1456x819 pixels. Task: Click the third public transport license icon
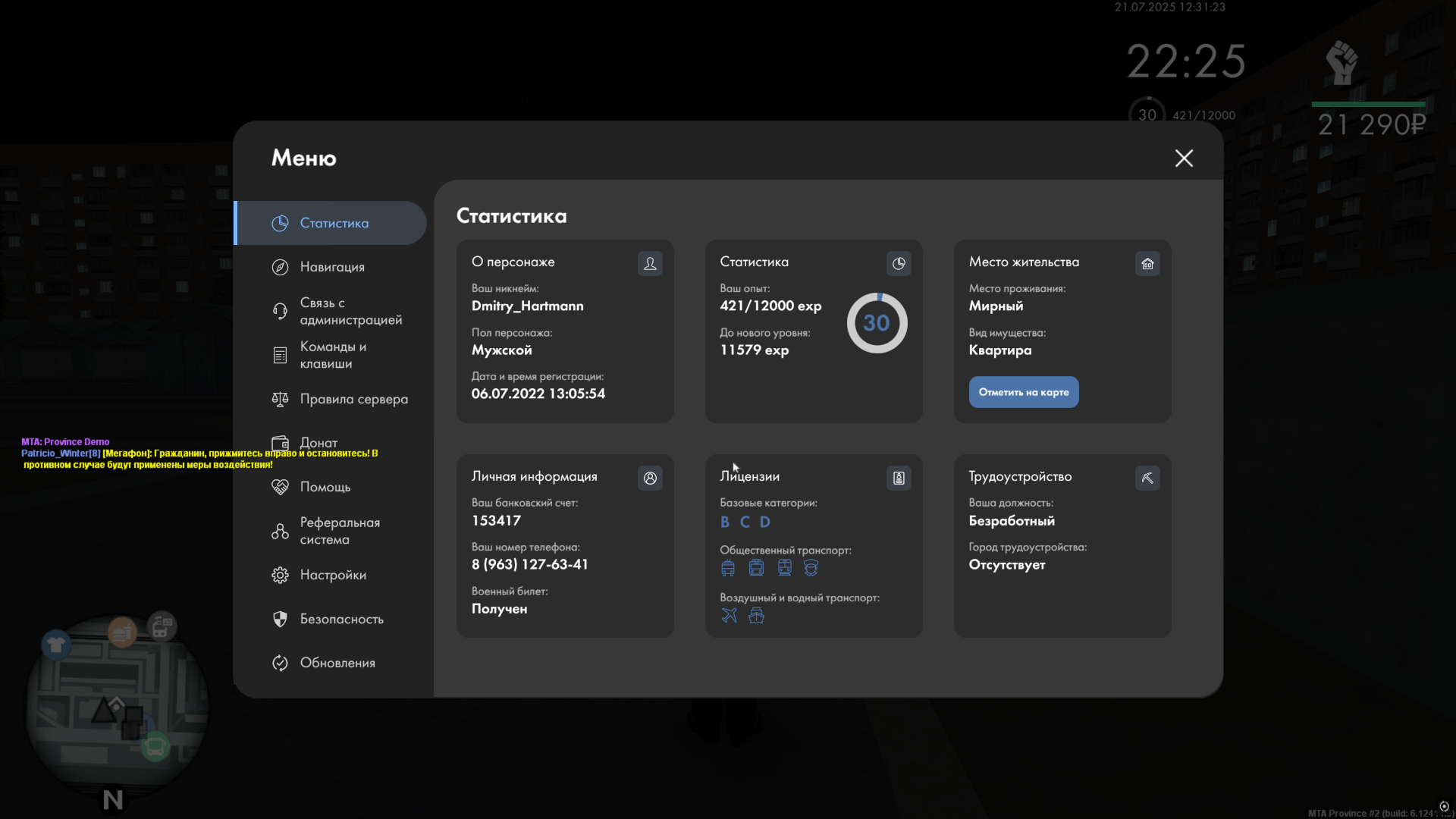[x=784, y=568]
